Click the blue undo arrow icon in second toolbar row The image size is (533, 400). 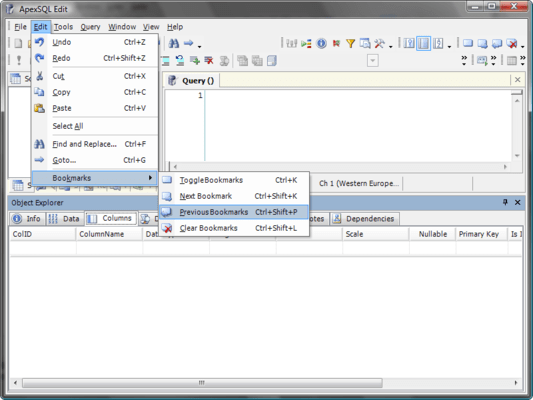(x=180, y=60)
